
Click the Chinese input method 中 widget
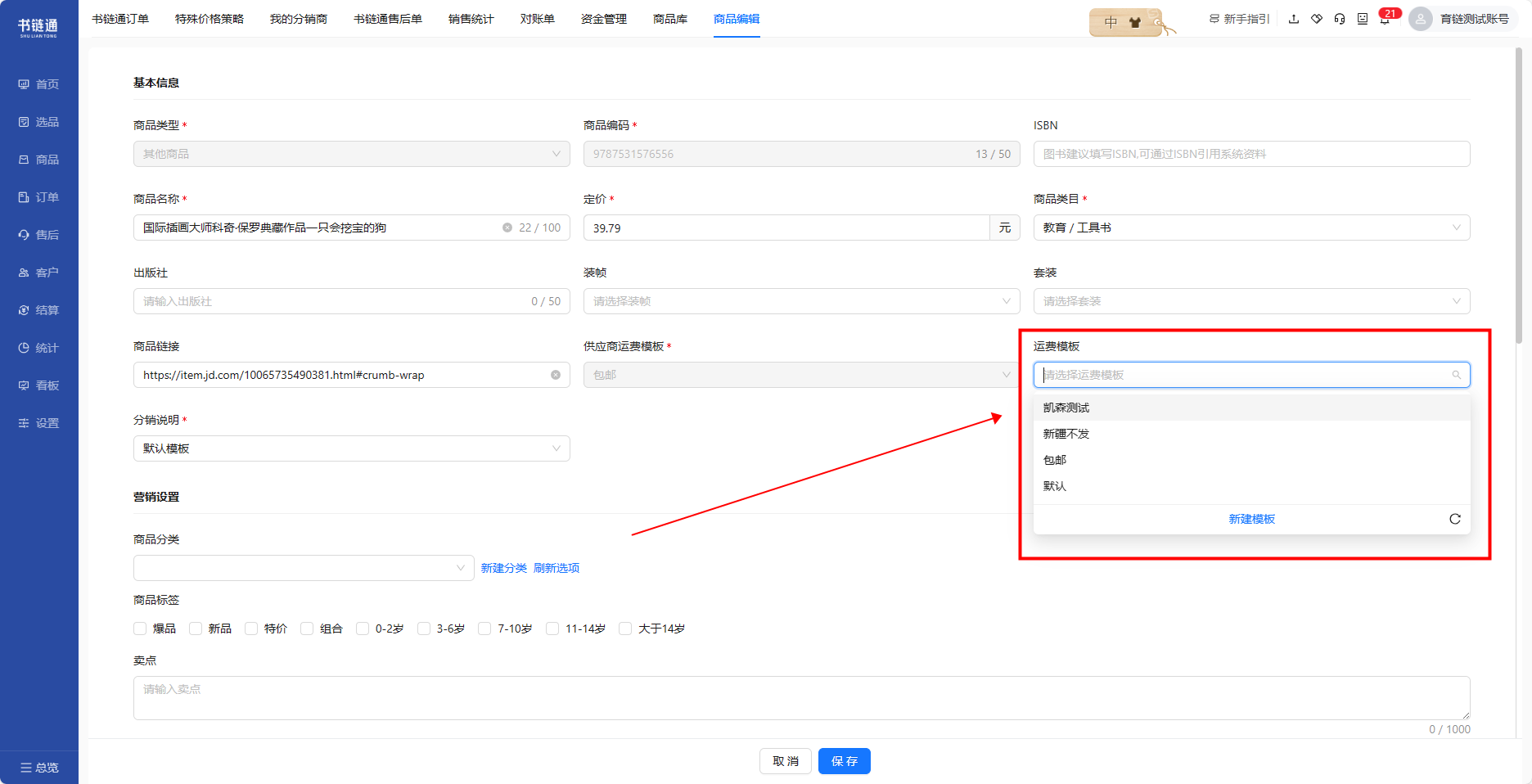(1111, 22)
